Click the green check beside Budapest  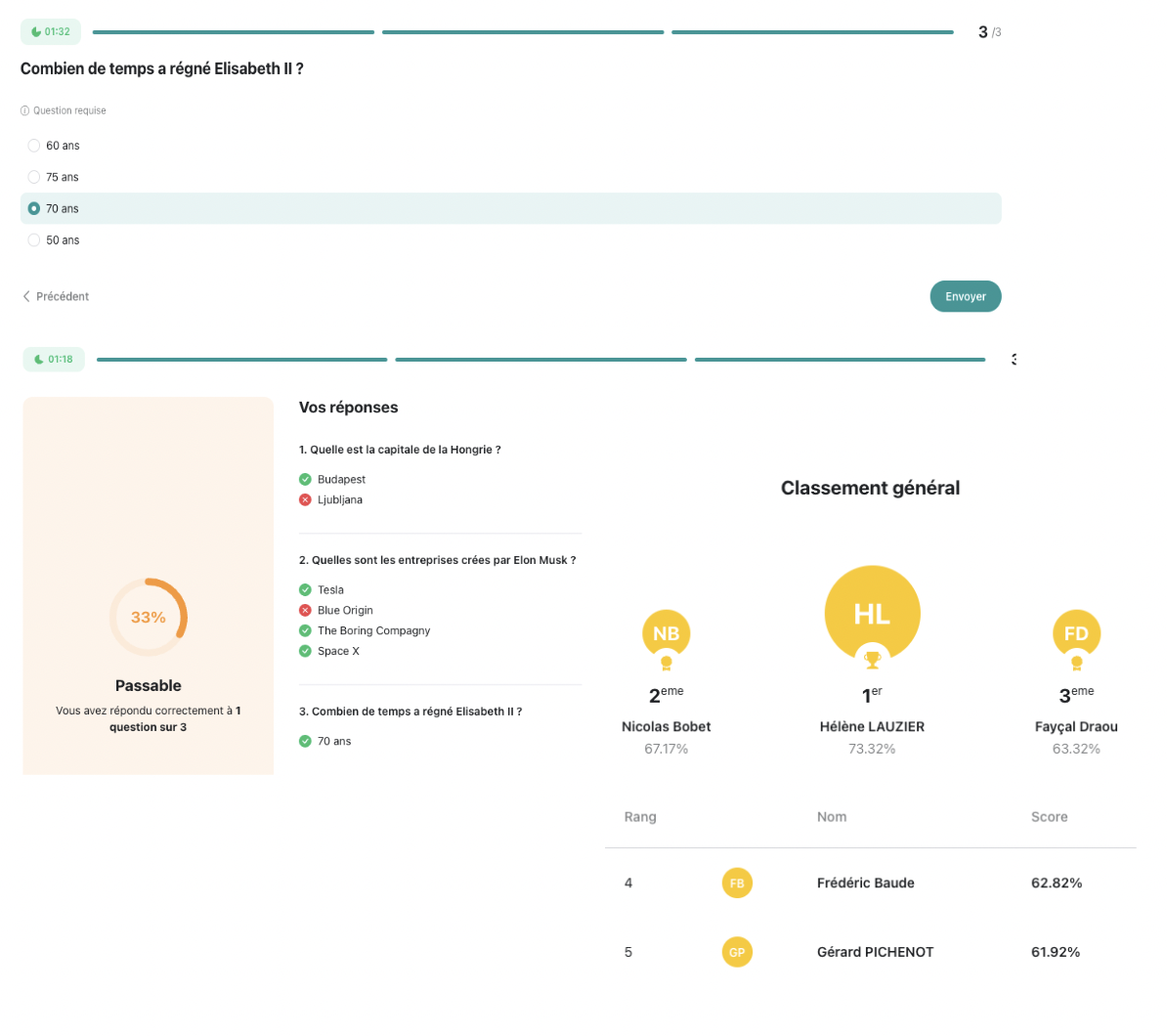click(x=306, y=479)
